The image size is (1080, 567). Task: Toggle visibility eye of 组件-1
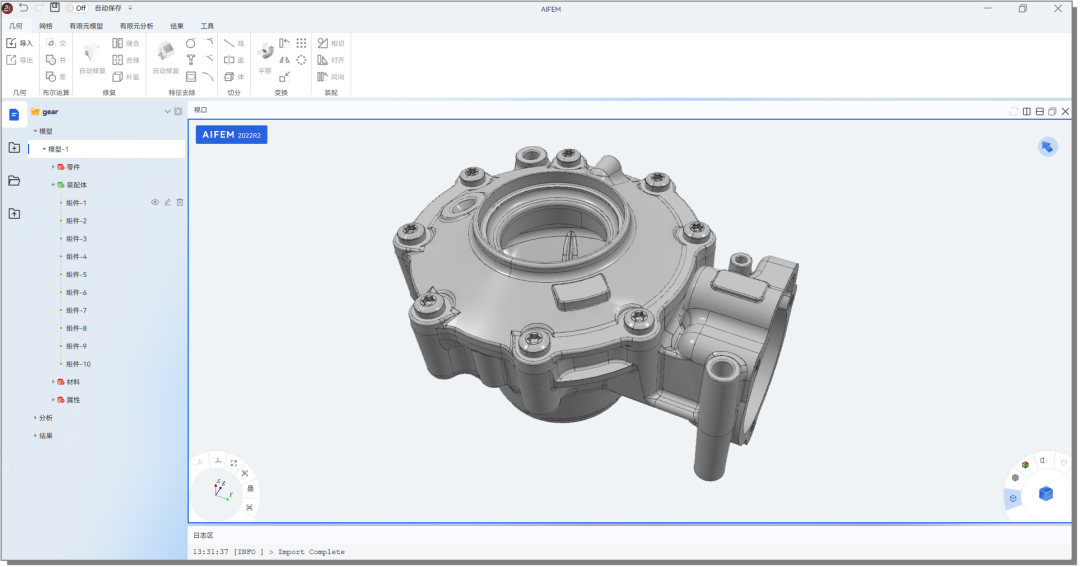pos(155,203)
